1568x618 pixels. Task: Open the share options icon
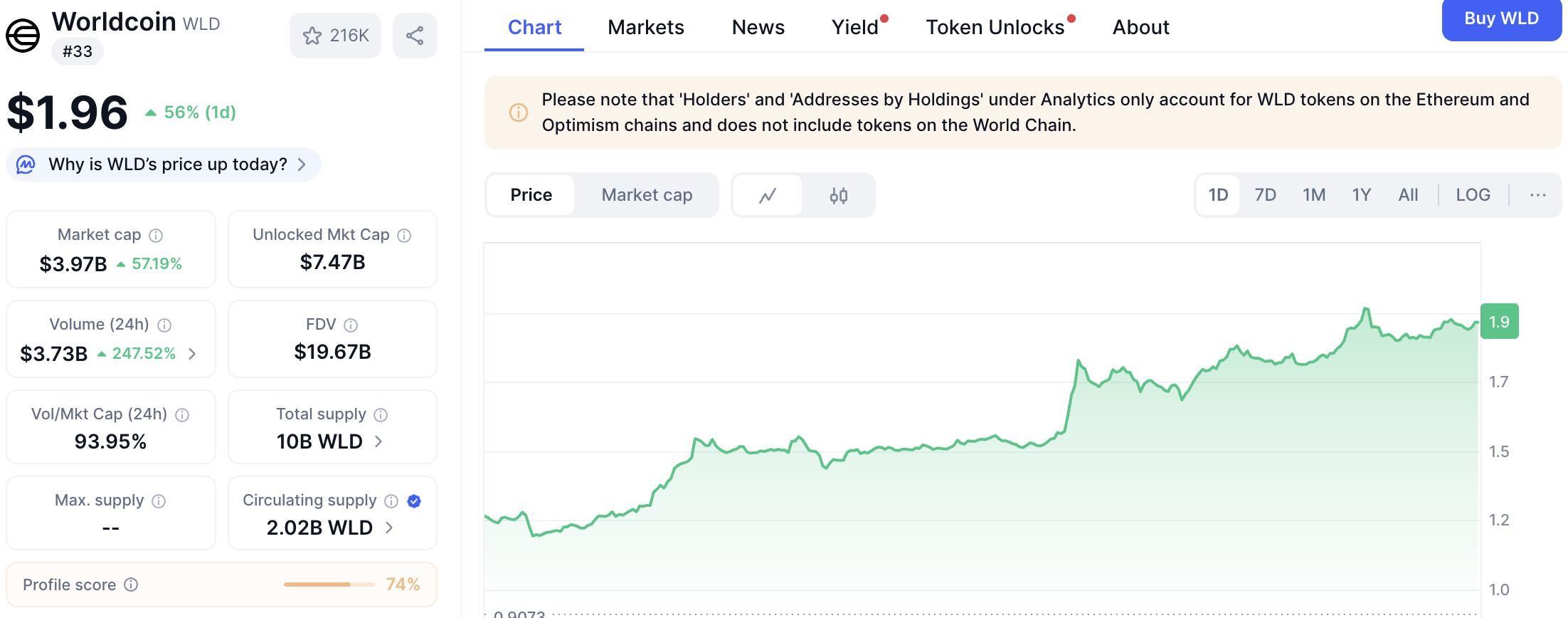pos(415,35)
